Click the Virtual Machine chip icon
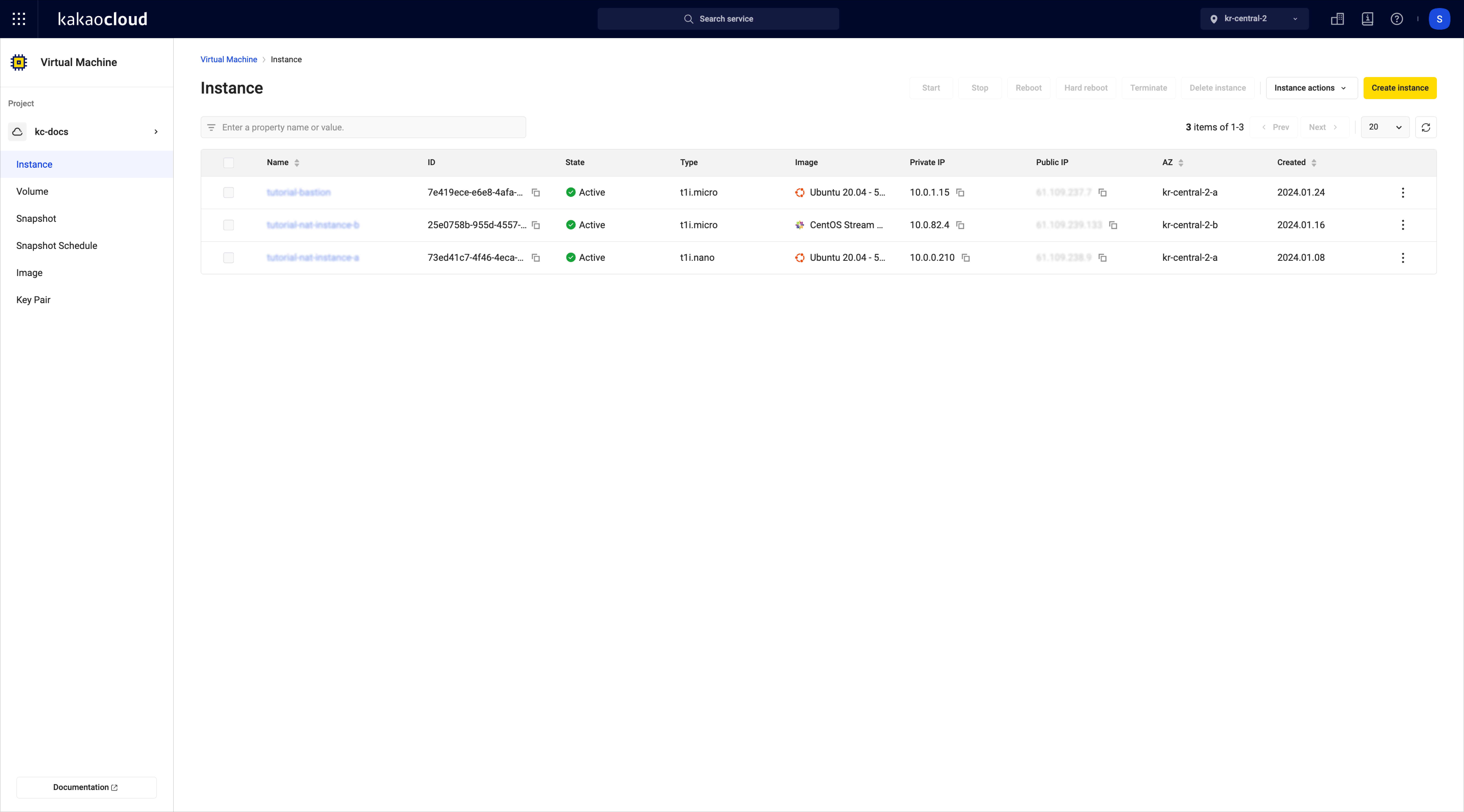The image size is (1464, 812). click(x=19, y=62)
